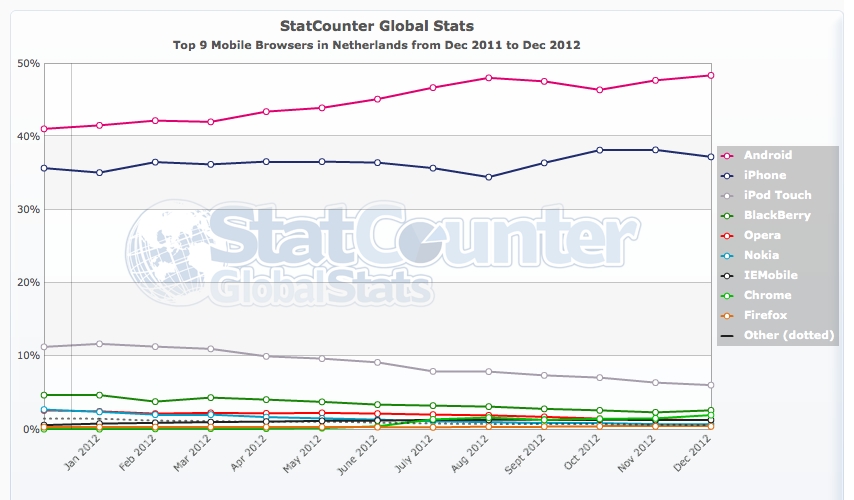Click the iPhone legend marker icon
854x500 pixels.
click(726, 175)
